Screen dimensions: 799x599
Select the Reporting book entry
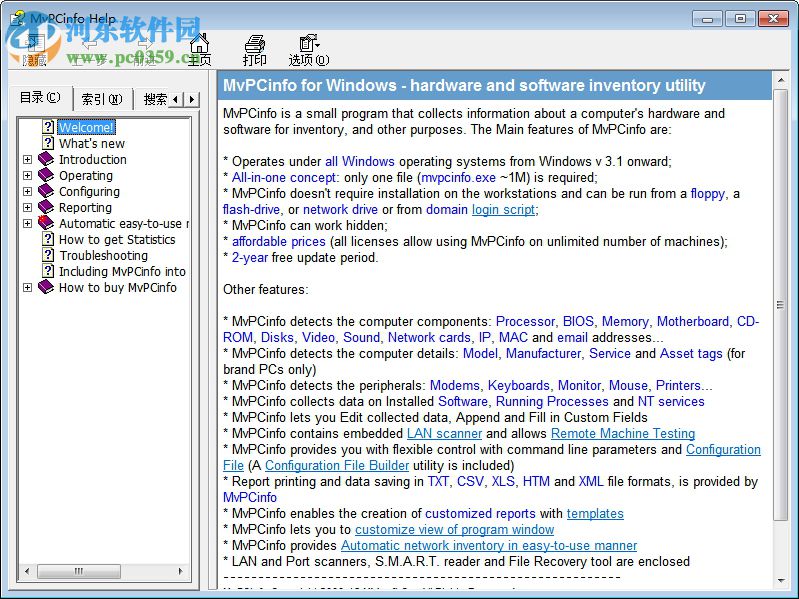(85, 207)
